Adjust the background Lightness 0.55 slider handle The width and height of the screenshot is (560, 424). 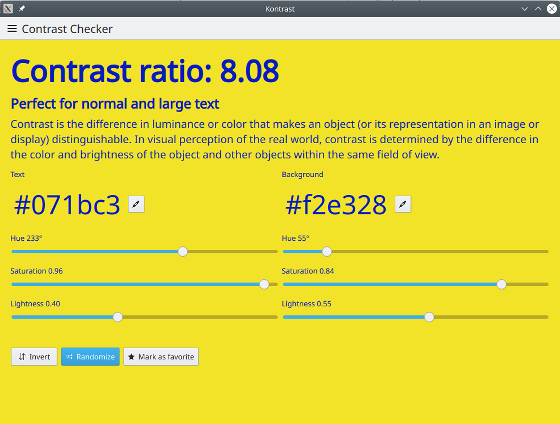tap(429, 317)
